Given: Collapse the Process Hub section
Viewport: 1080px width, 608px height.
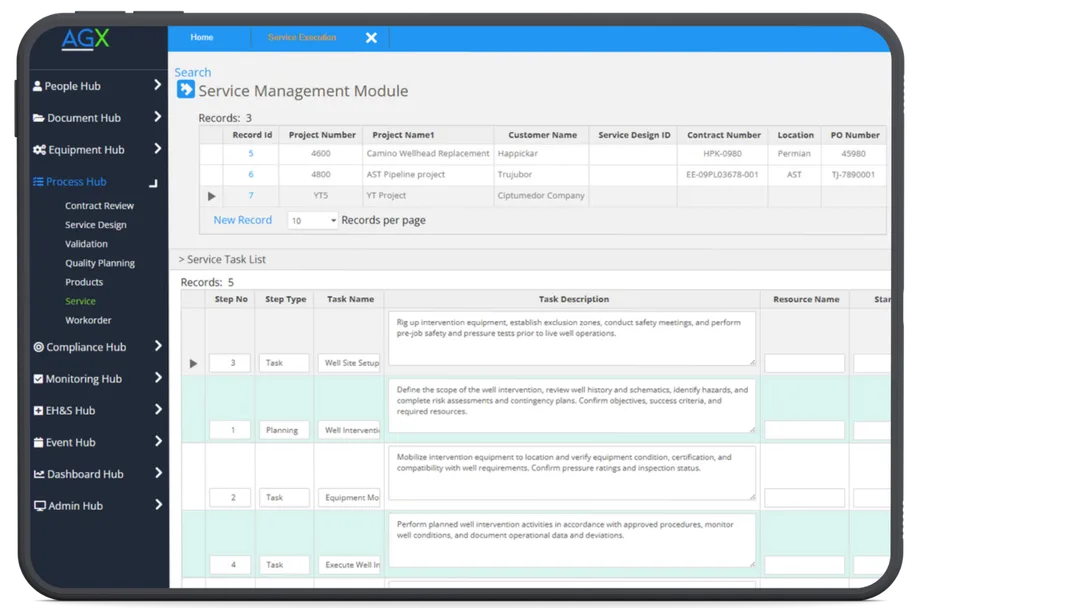Looking at the screenshot, I should [153, 183].
